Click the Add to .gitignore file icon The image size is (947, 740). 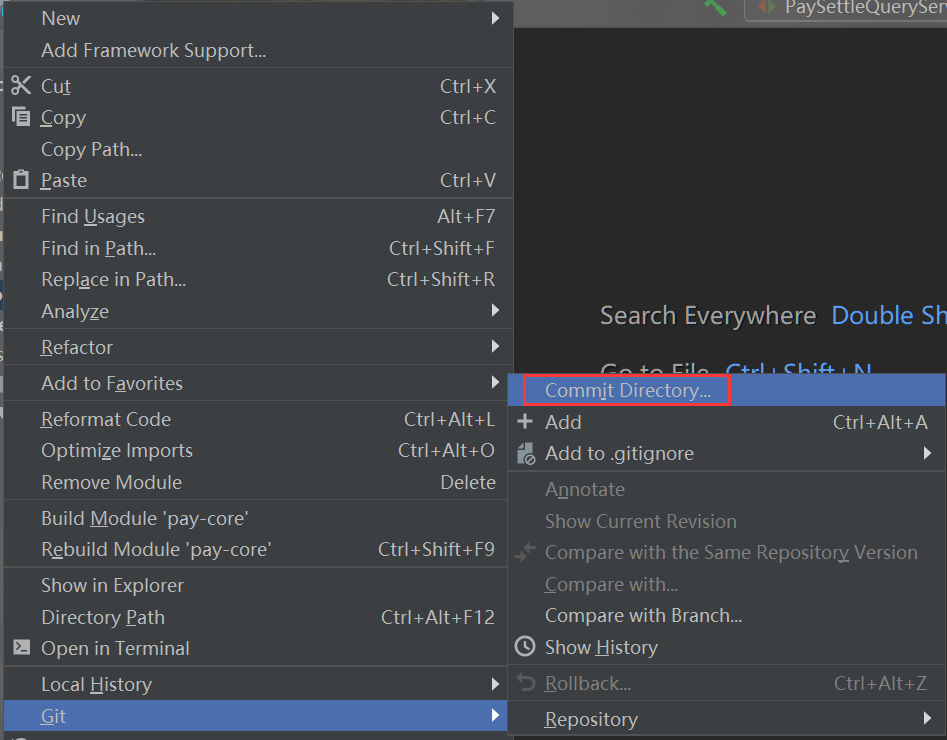(525, 455)
